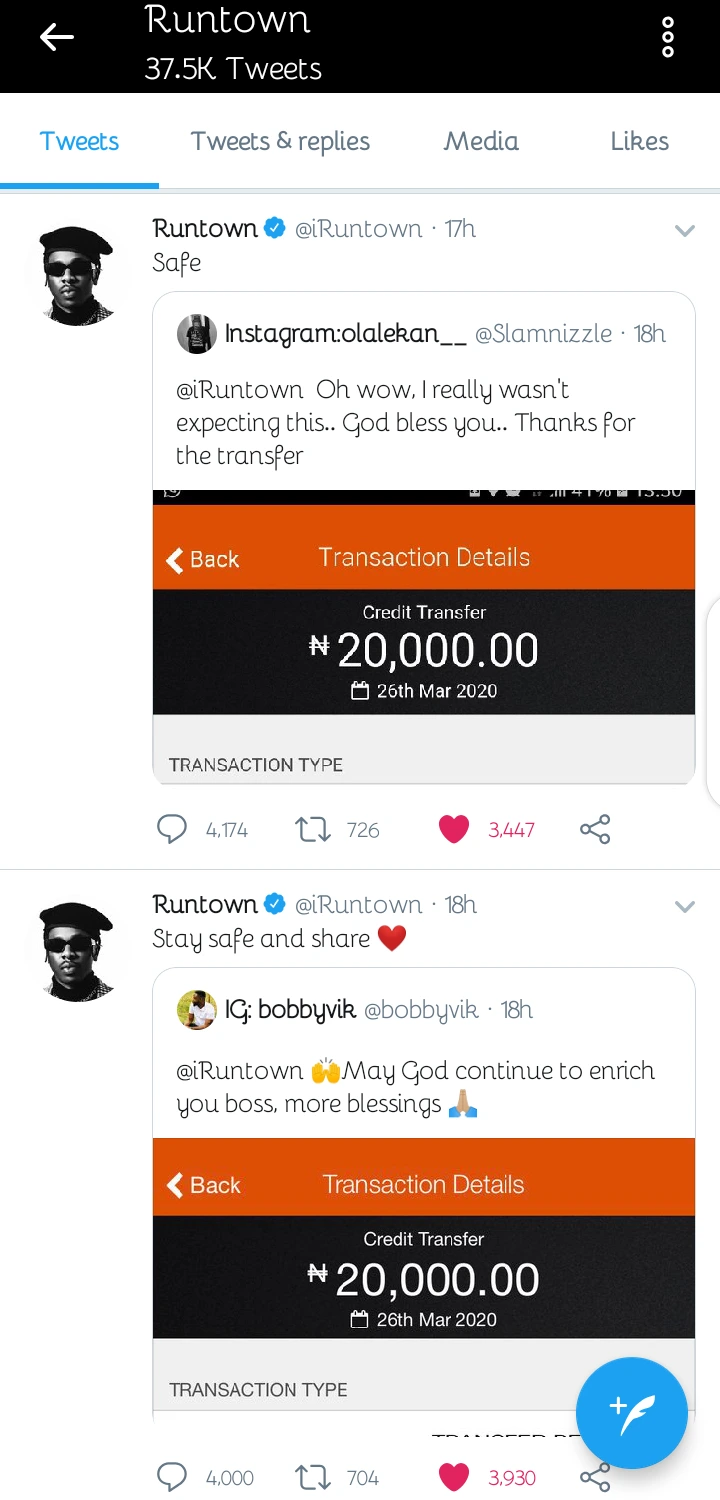720x1500 pixels.
Task: Open the three-dot overflow menu
Action: pos(668,38)
